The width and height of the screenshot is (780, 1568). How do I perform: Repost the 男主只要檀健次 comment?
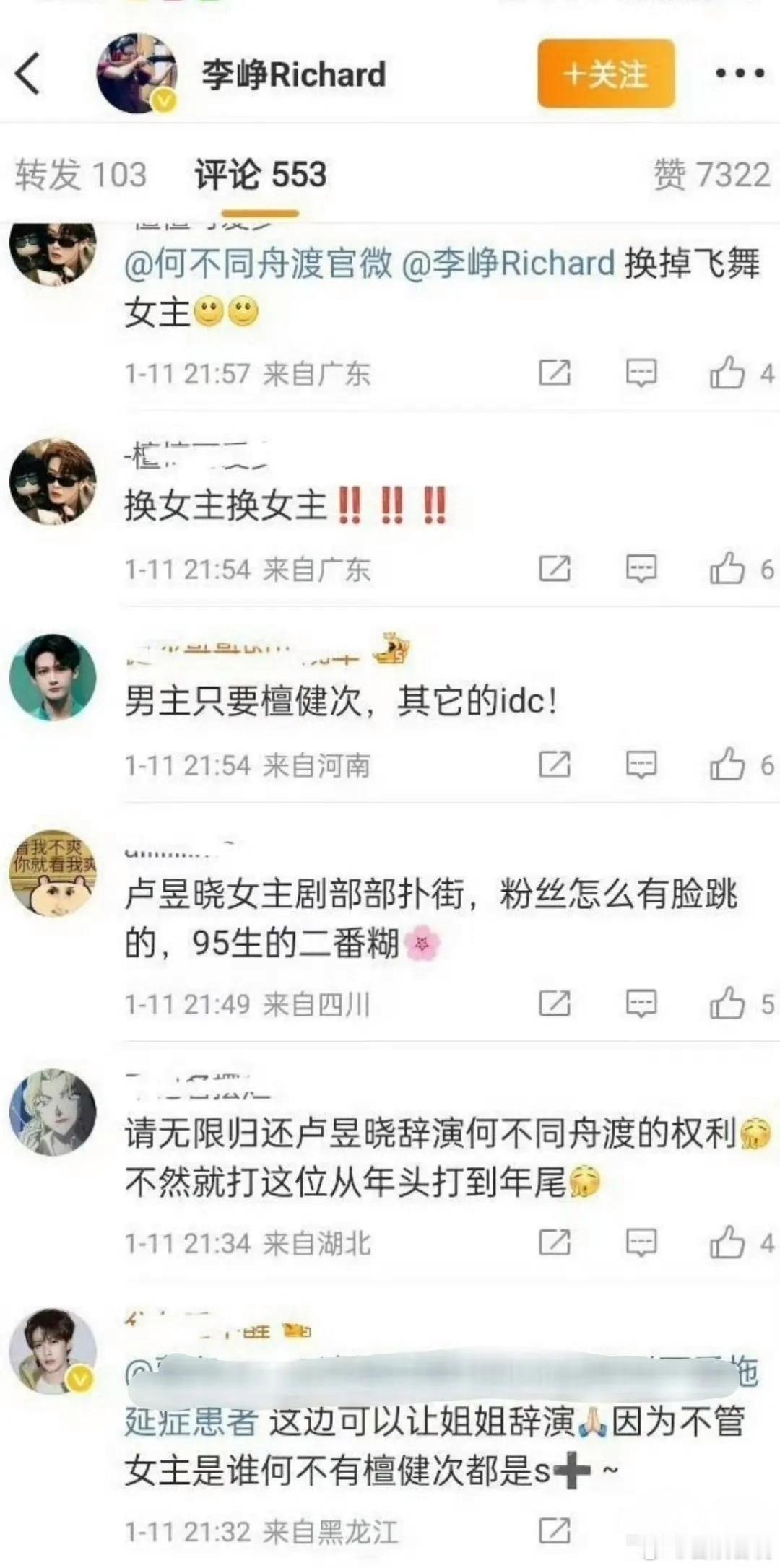[x=555, y=765]
